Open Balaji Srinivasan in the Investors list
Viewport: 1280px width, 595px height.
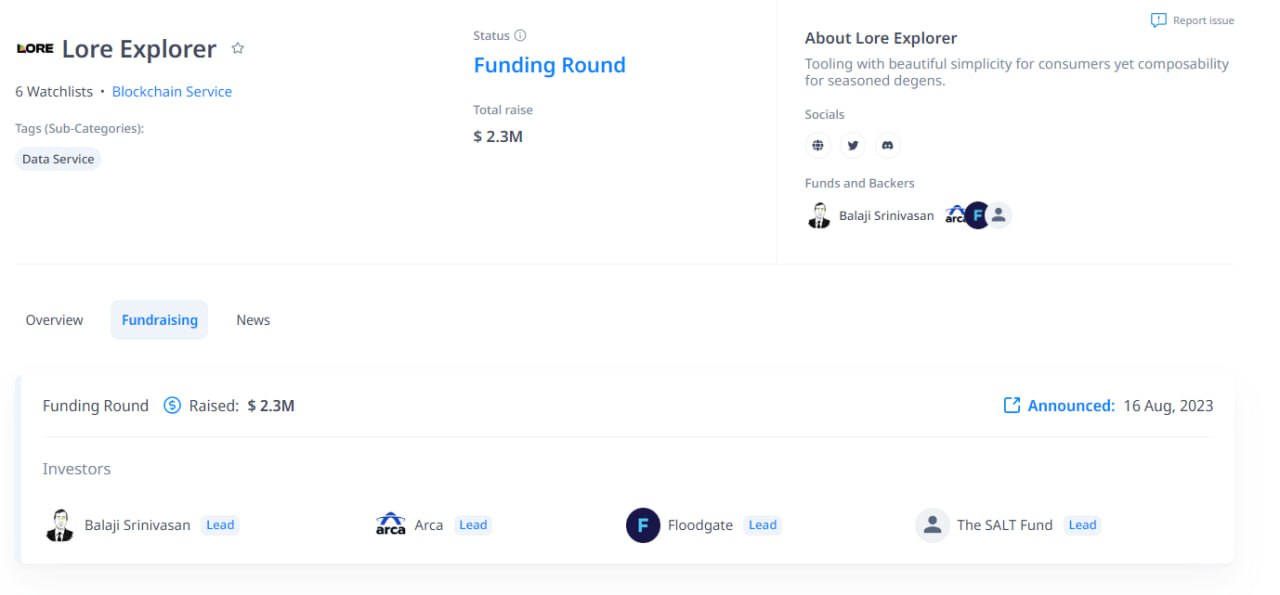pyautogui.click(x=137, y=525)
